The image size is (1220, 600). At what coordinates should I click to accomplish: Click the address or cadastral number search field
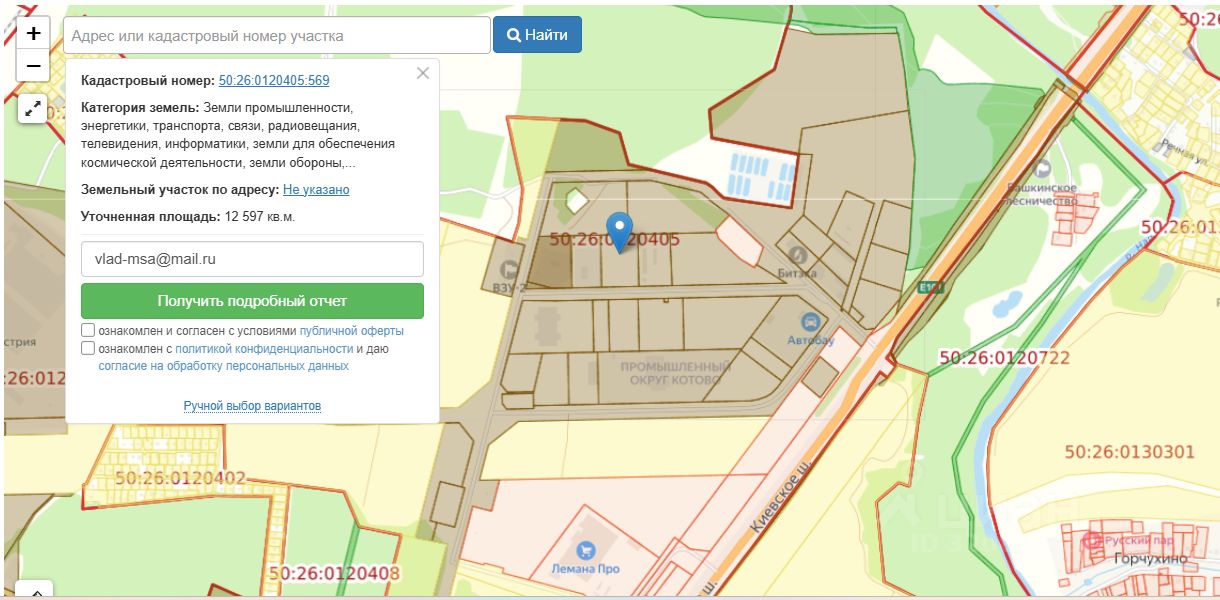(x=277, y=36)
